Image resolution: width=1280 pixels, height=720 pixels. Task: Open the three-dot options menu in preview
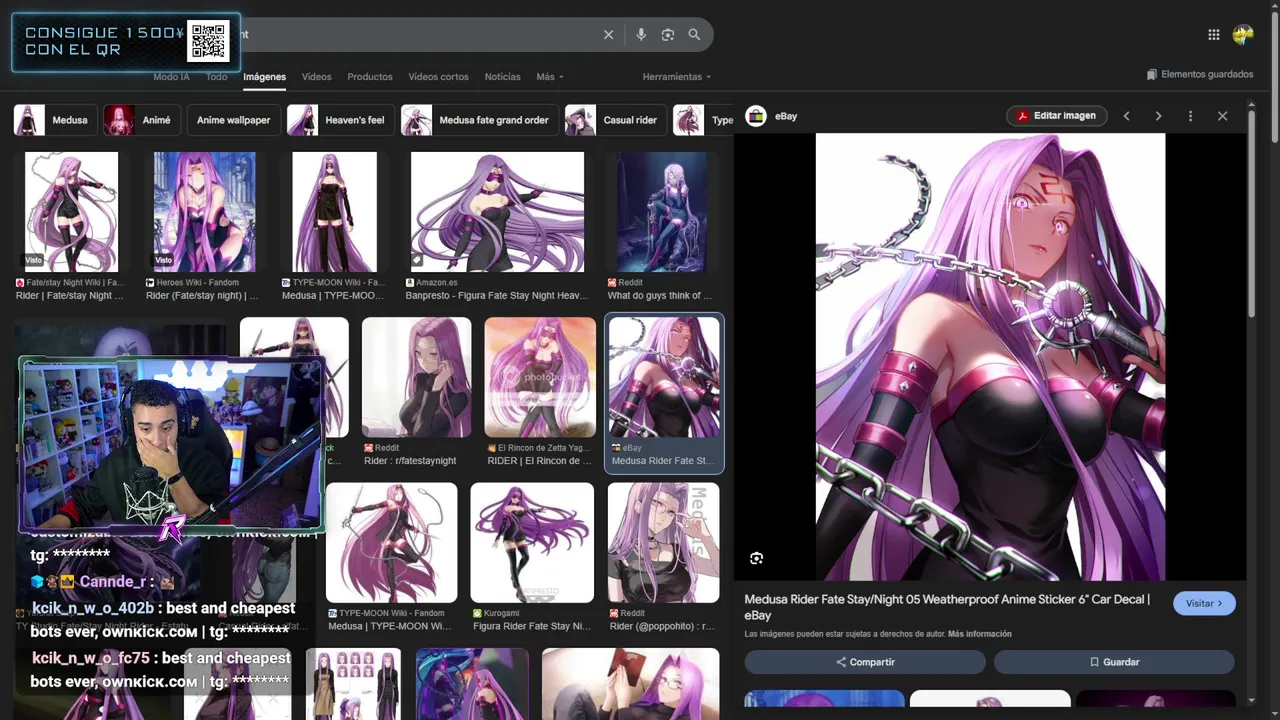pos(1190,116)
